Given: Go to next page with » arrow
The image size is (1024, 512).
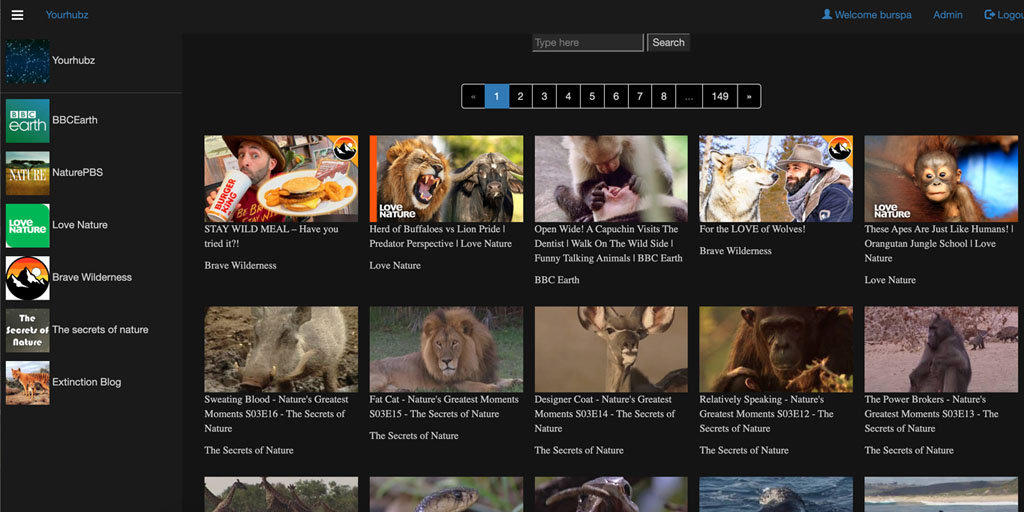Looking at the screenshot, I should coord(749,97).
